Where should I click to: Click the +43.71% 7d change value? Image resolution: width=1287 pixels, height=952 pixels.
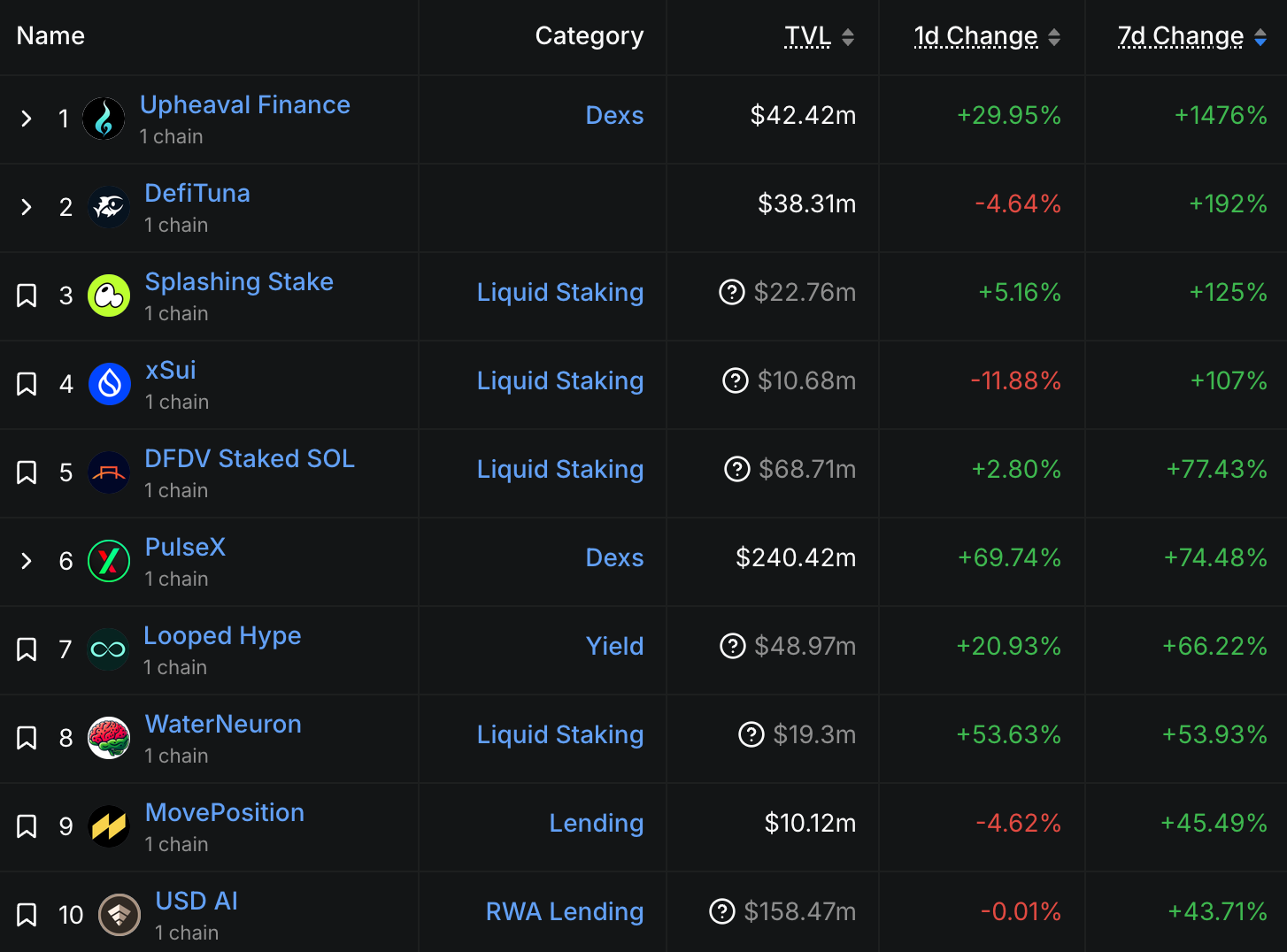pos(1217,911)
